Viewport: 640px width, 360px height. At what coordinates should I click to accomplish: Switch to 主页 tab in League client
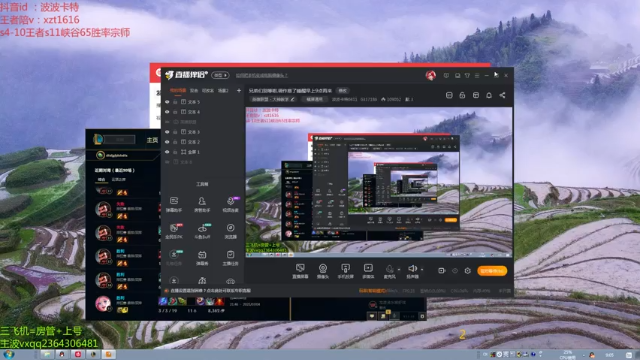[152, 140]
